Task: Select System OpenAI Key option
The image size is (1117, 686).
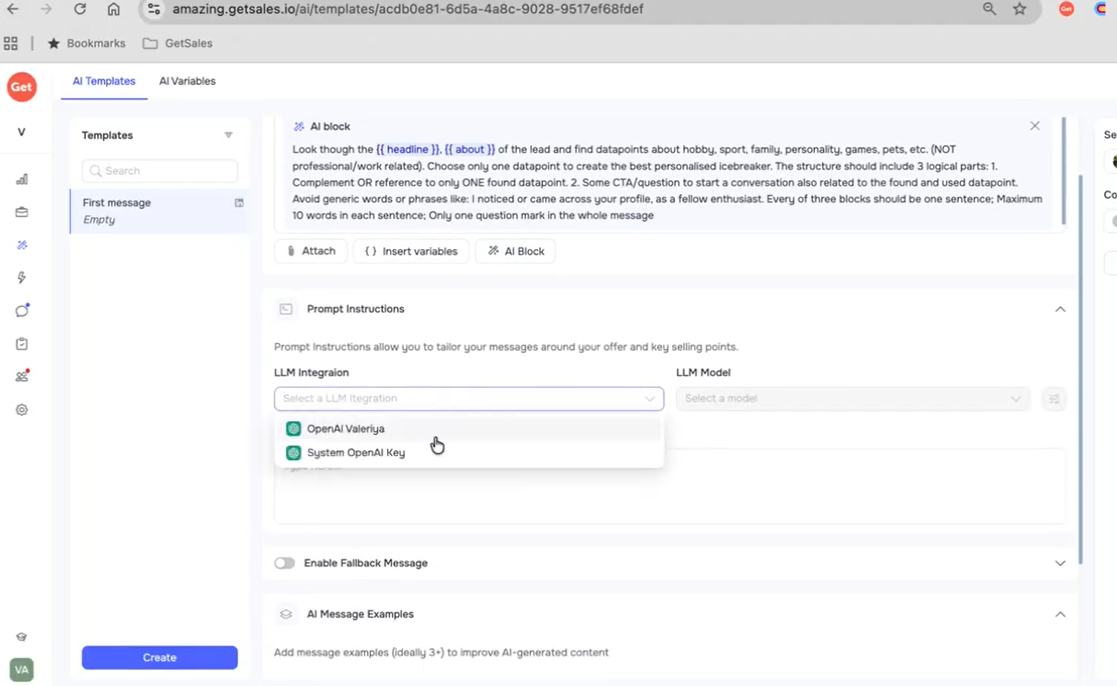Action: (x=469, y=453)
